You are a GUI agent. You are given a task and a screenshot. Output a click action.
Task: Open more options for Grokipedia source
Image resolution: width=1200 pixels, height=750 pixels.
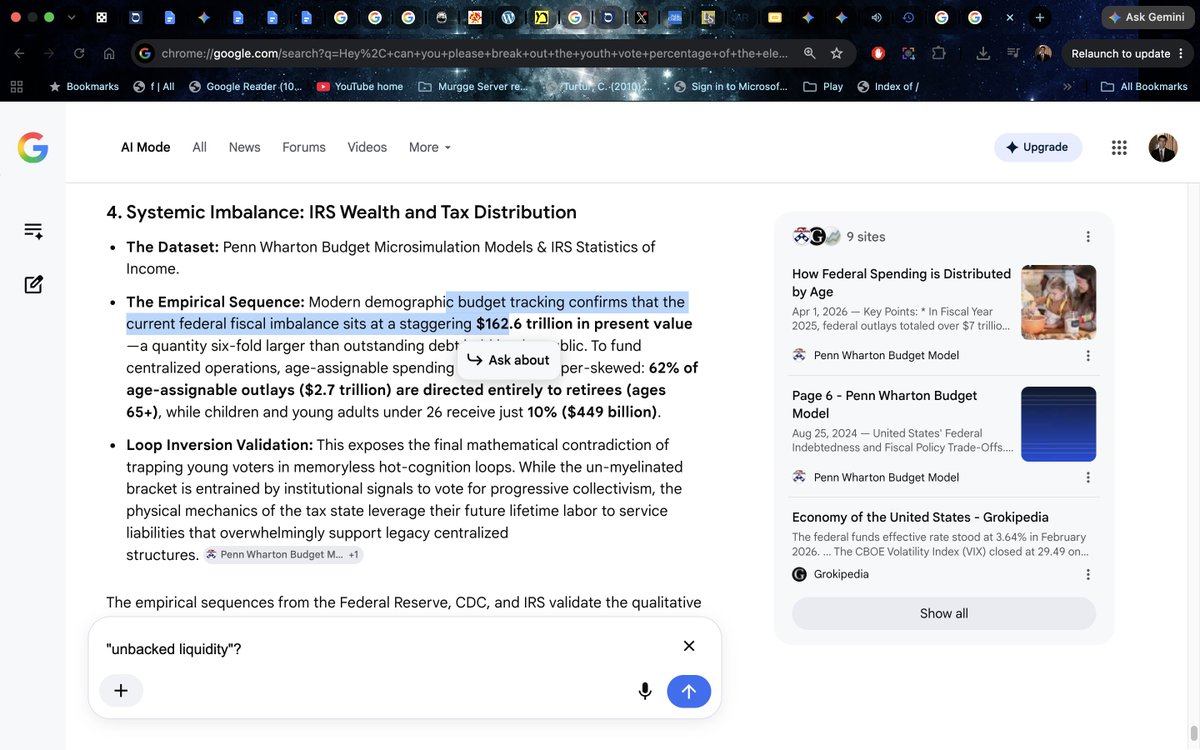[1088, 574]
